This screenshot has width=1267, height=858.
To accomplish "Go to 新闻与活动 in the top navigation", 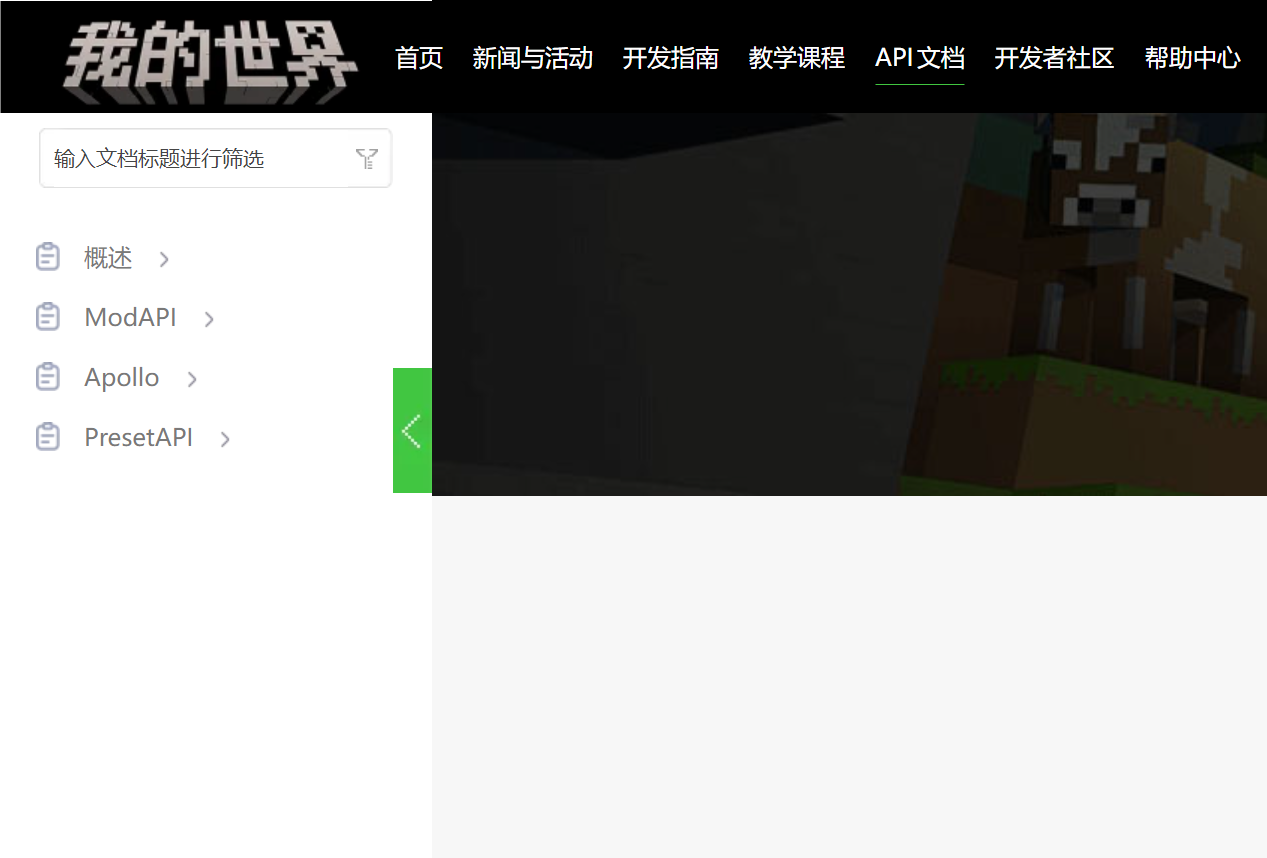I will [533, 58].
